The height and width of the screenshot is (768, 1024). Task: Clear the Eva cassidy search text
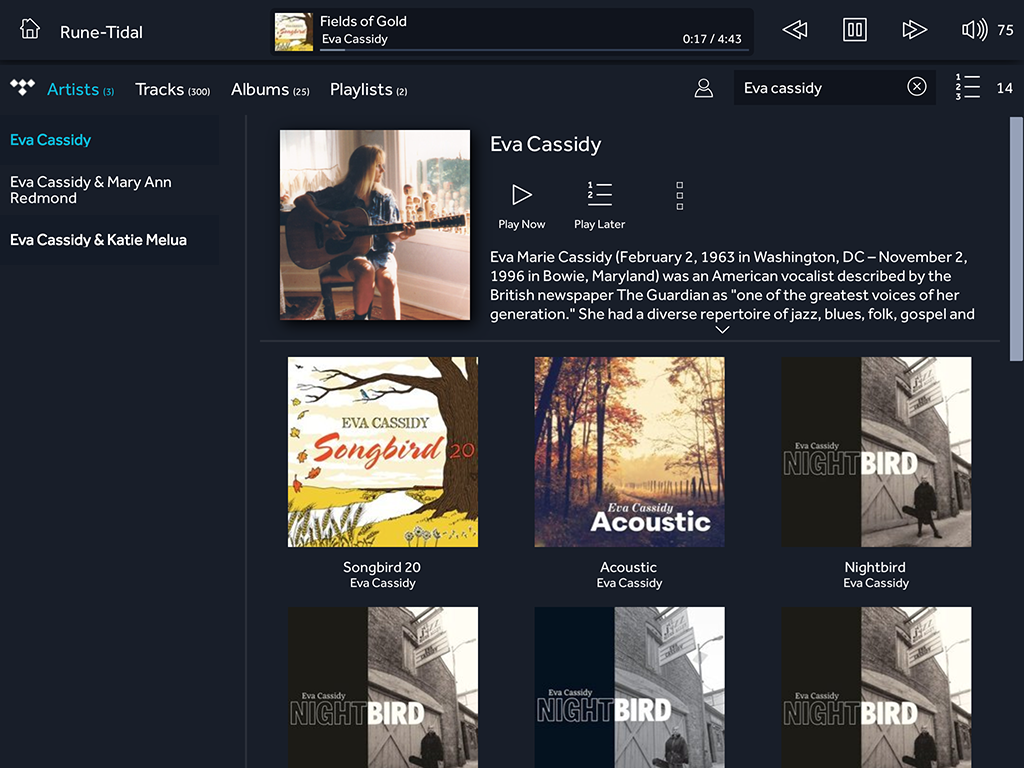(917, 86)
